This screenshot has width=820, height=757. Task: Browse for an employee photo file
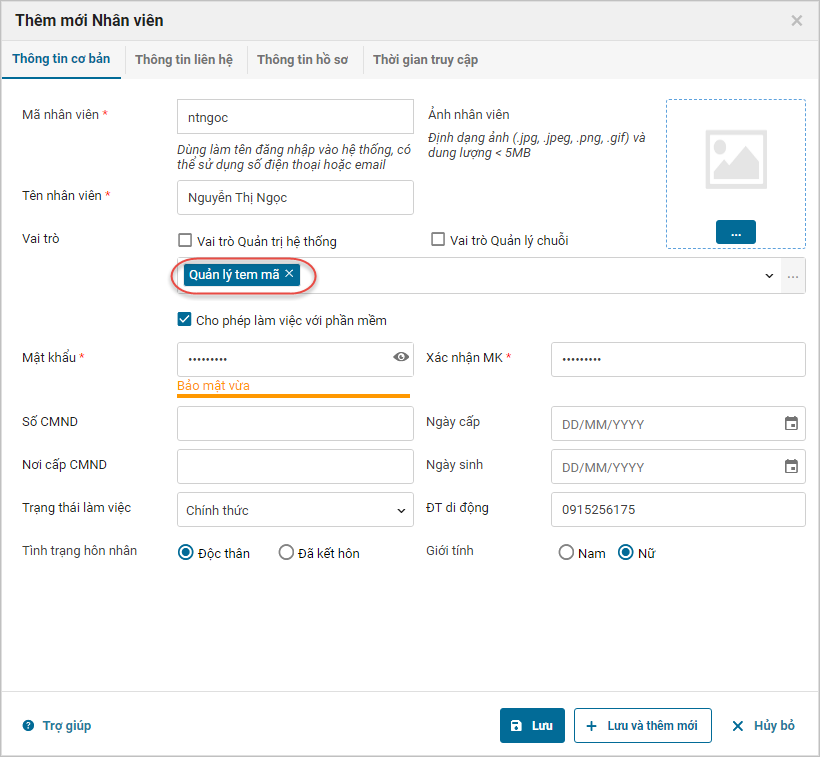coord(735,232)
